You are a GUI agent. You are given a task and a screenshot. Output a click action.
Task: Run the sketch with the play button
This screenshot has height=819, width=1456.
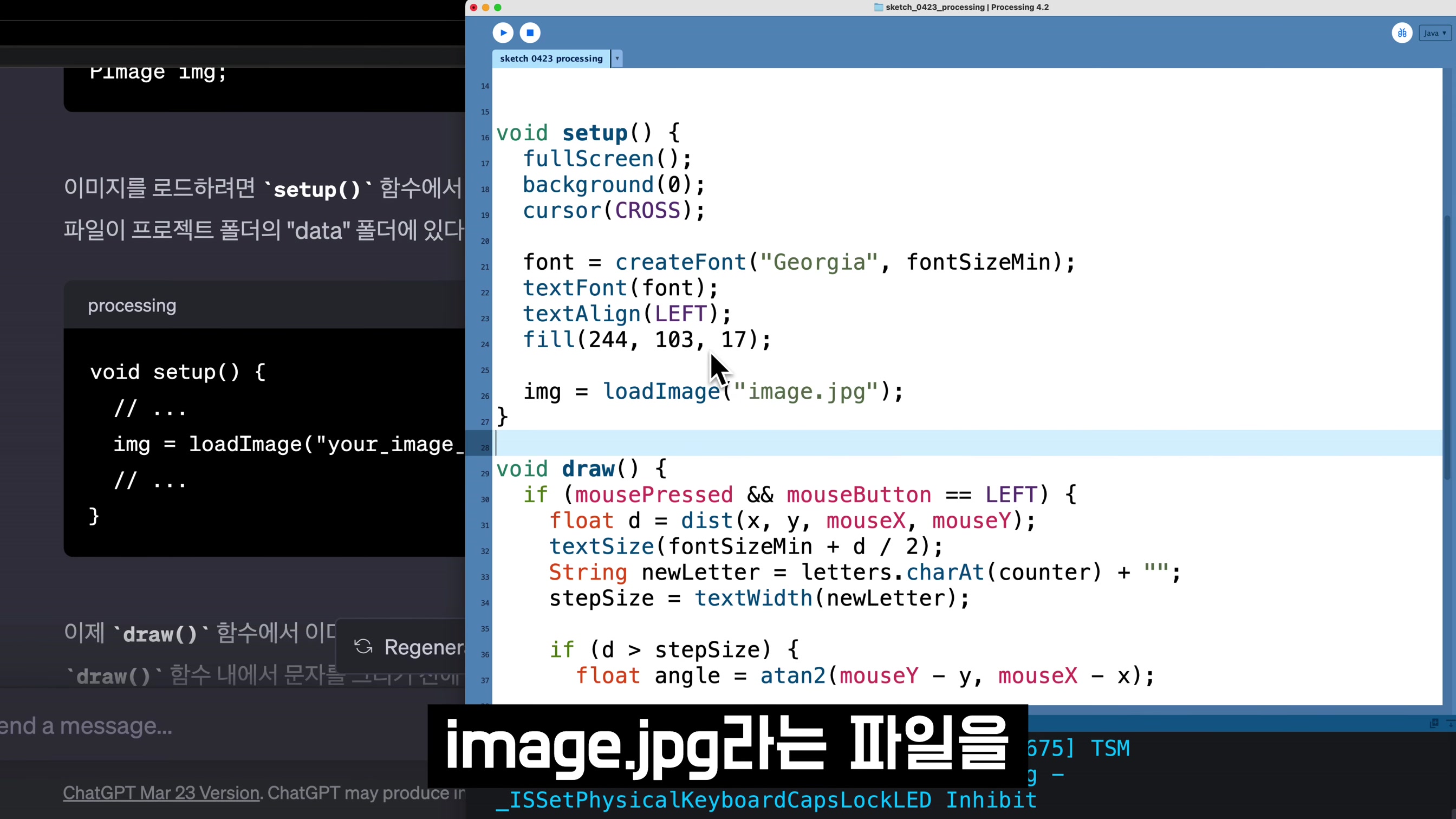503,33
